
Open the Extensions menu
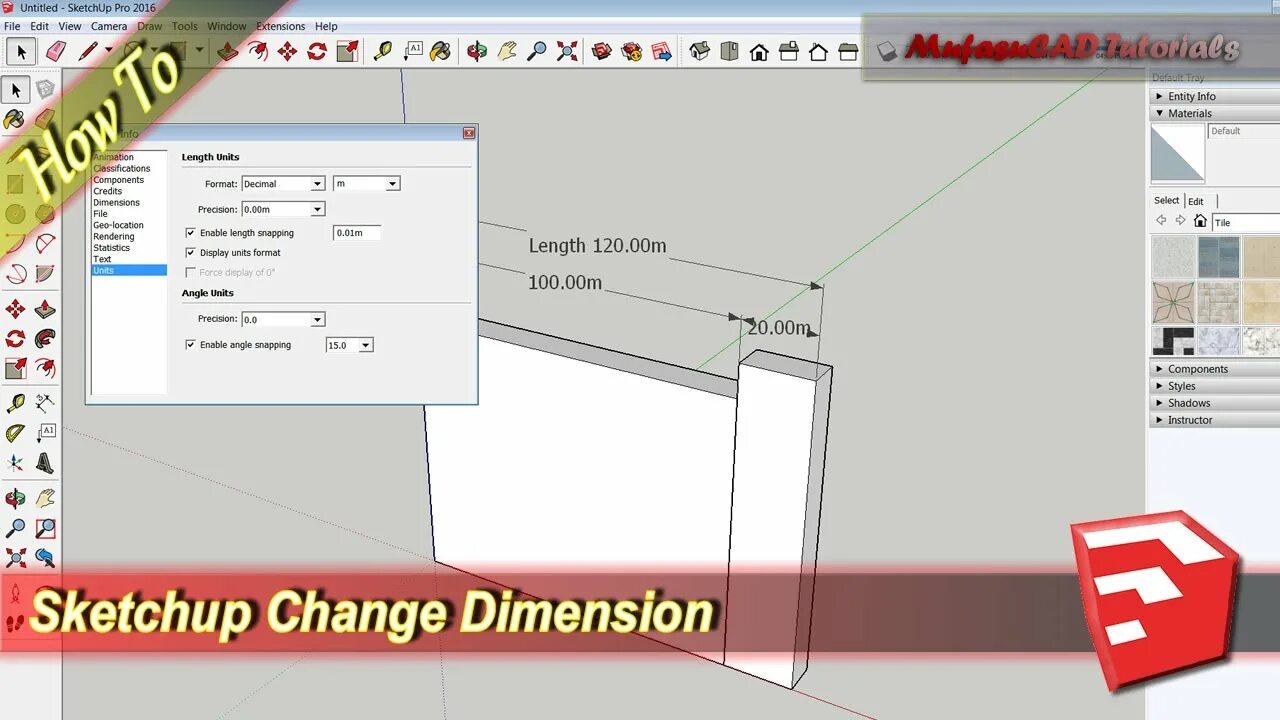(281, 26)
